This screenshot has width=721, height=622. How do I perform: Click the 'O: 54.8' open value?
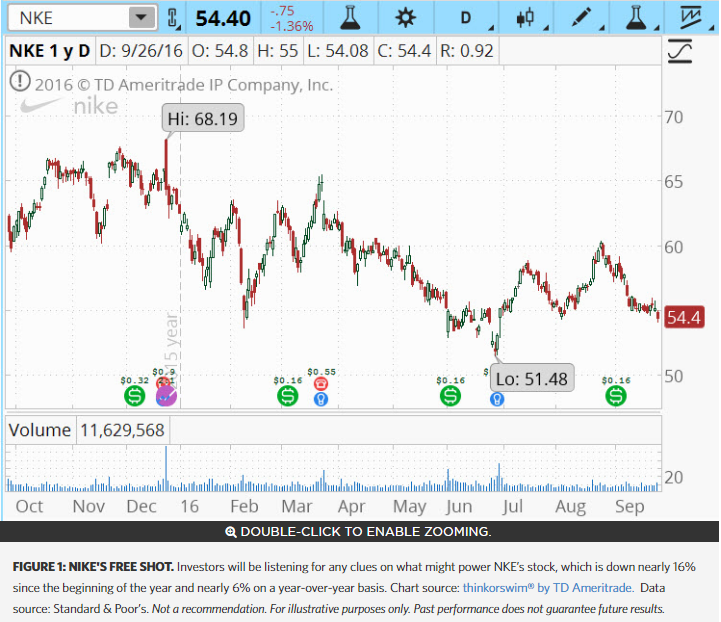[220, 51]
